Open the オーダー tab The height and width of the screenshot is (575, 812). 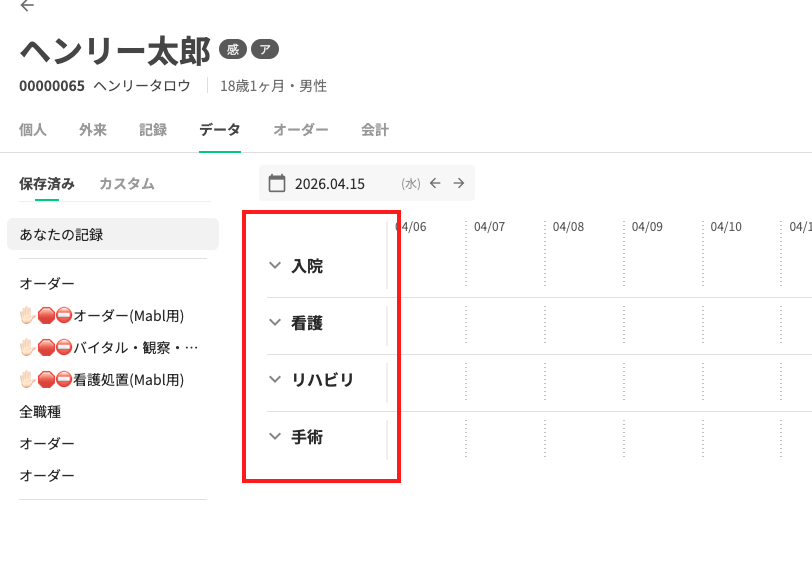[301, 130]
